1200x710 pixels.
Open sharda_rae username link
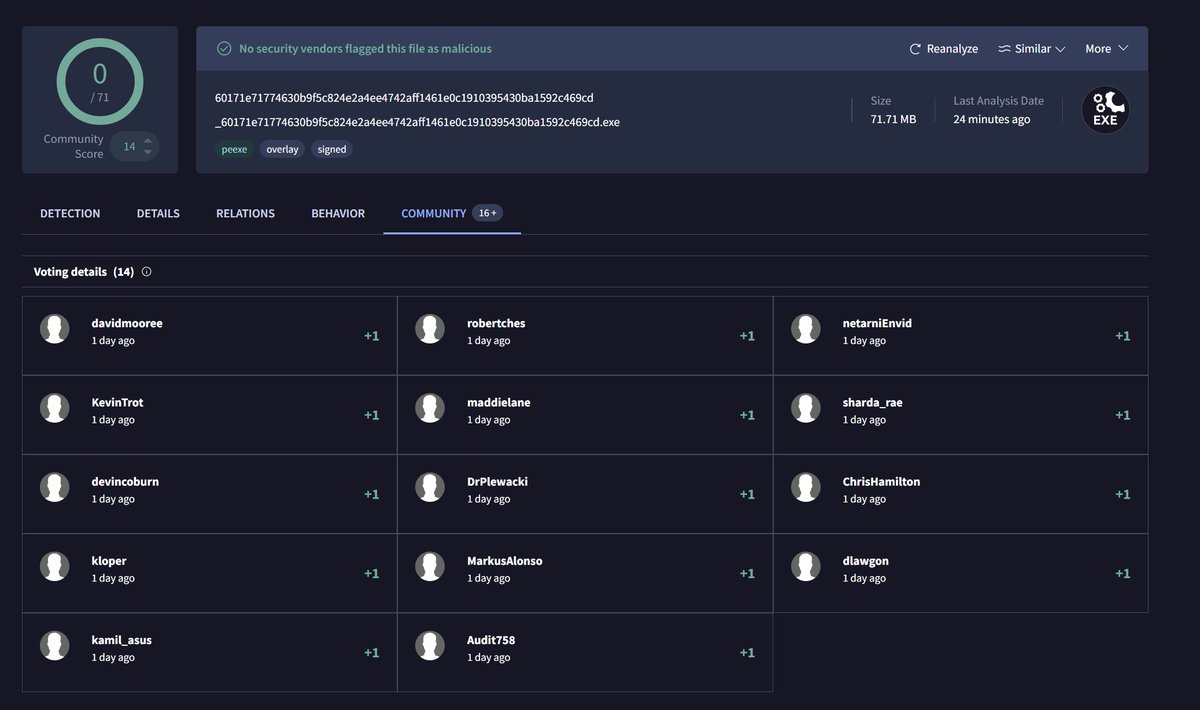[873, 402]
